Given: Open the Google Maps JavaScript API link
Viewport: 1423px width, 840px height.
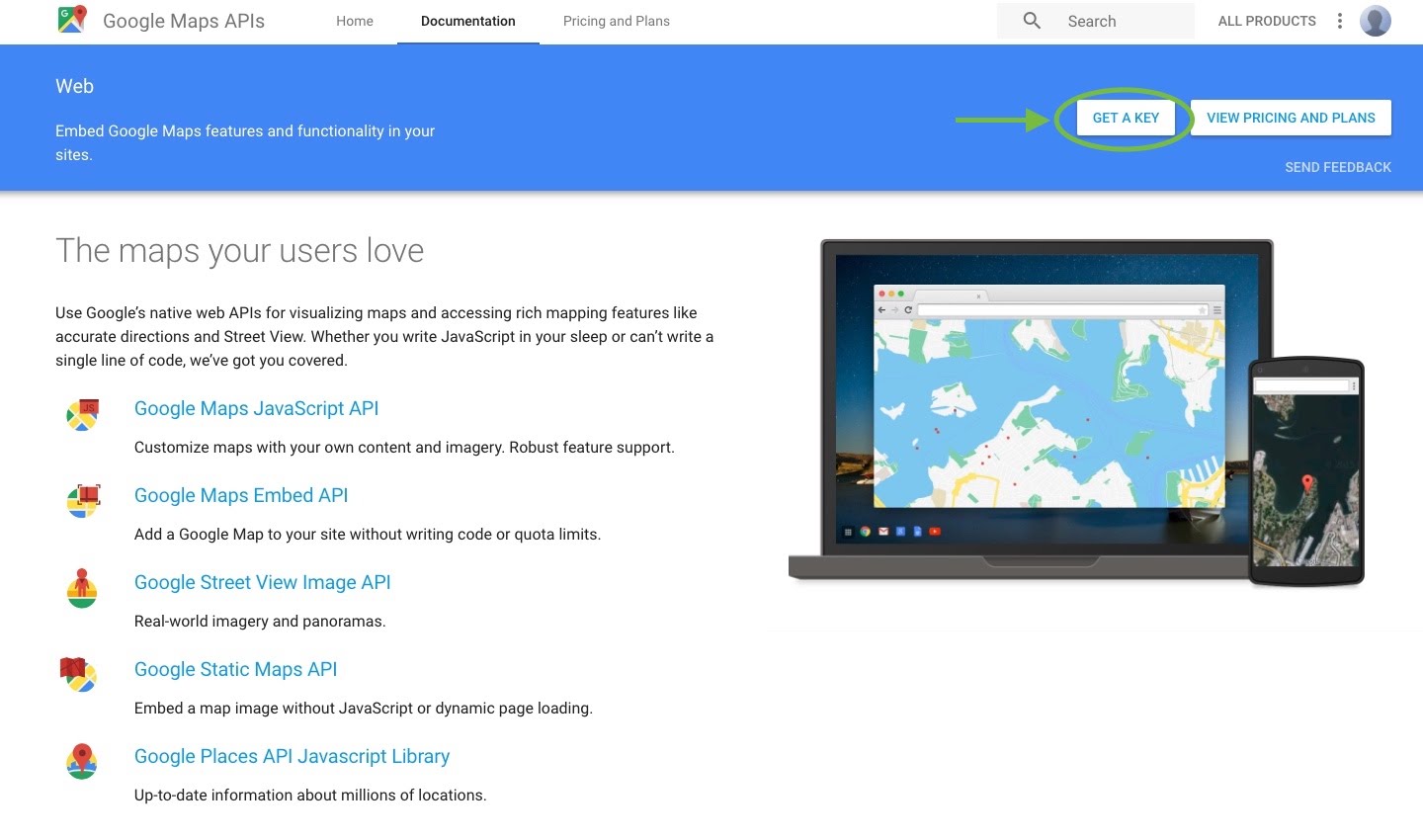Looking at the screenshot, I should 257,408.
